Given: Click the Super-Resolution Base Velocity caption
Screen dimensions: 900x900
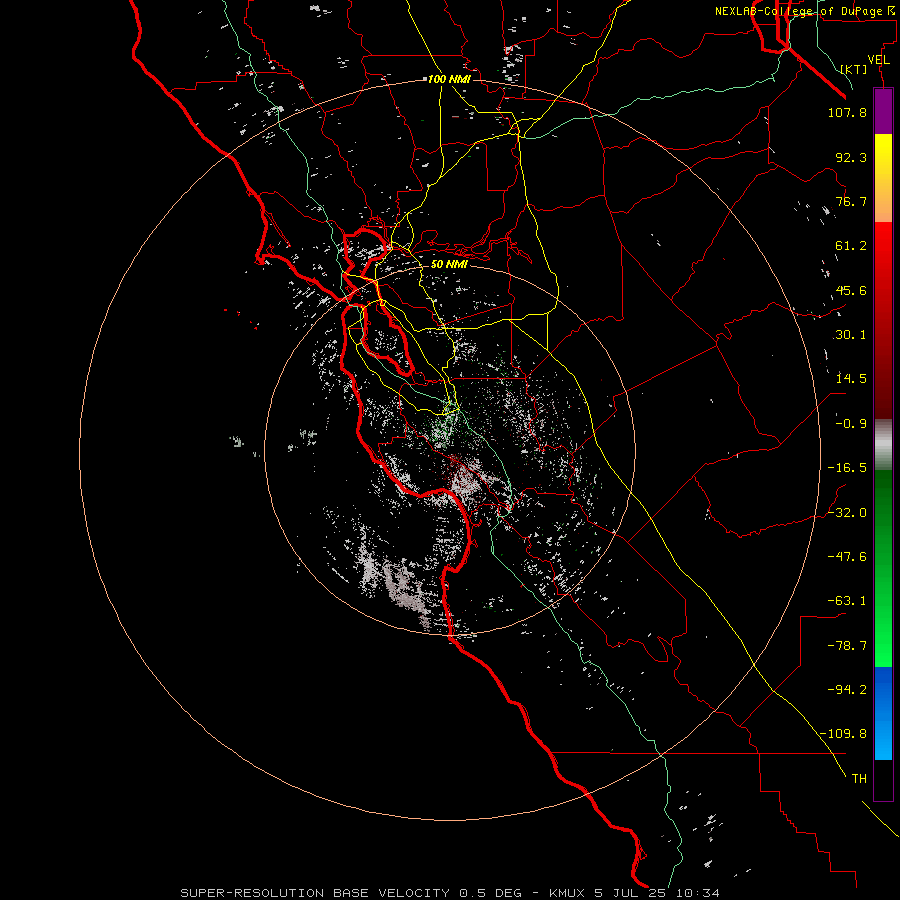Looking at the screenshot, I should click(450, 893).
